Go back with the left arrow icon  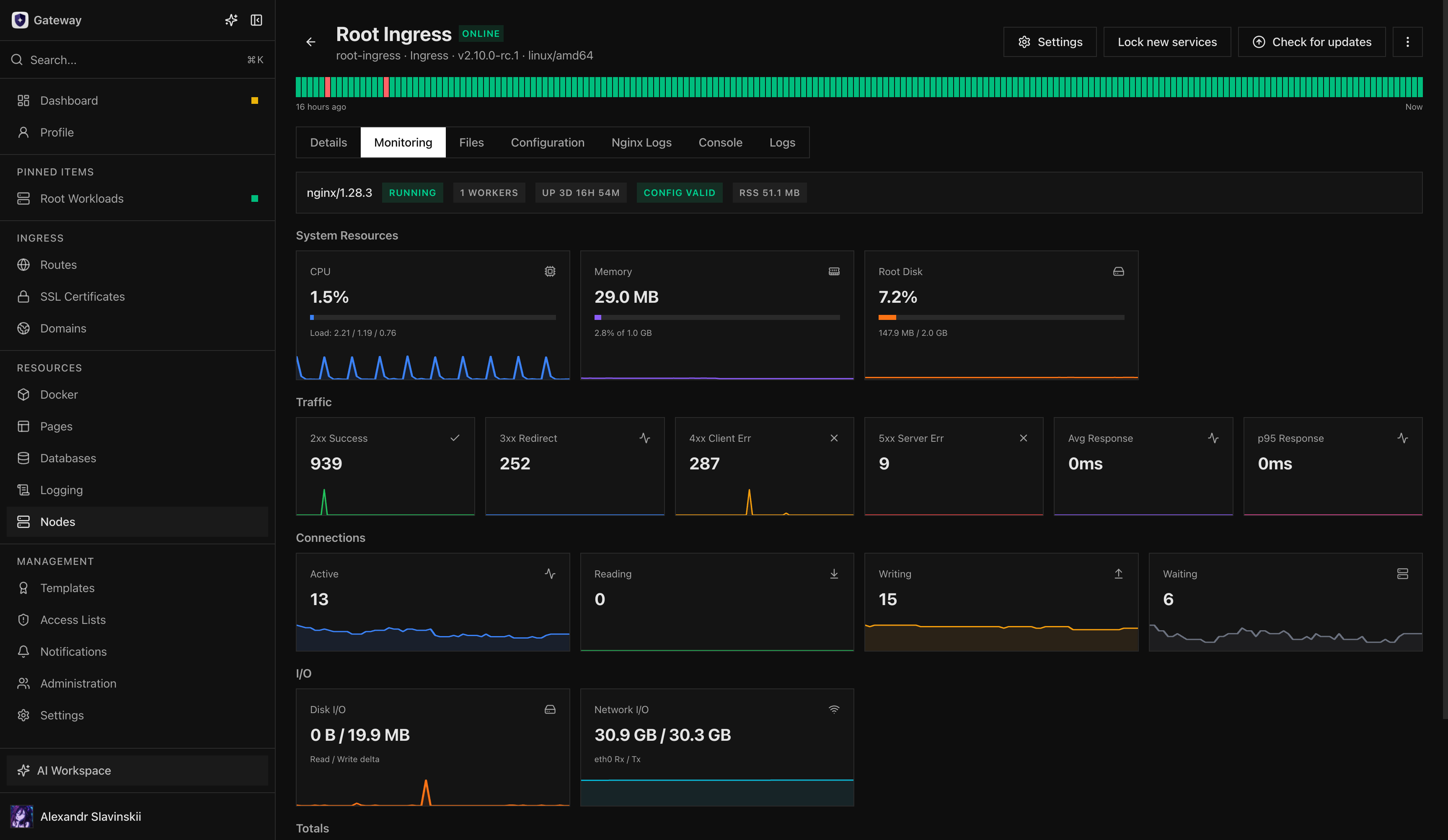pos(311,42)
